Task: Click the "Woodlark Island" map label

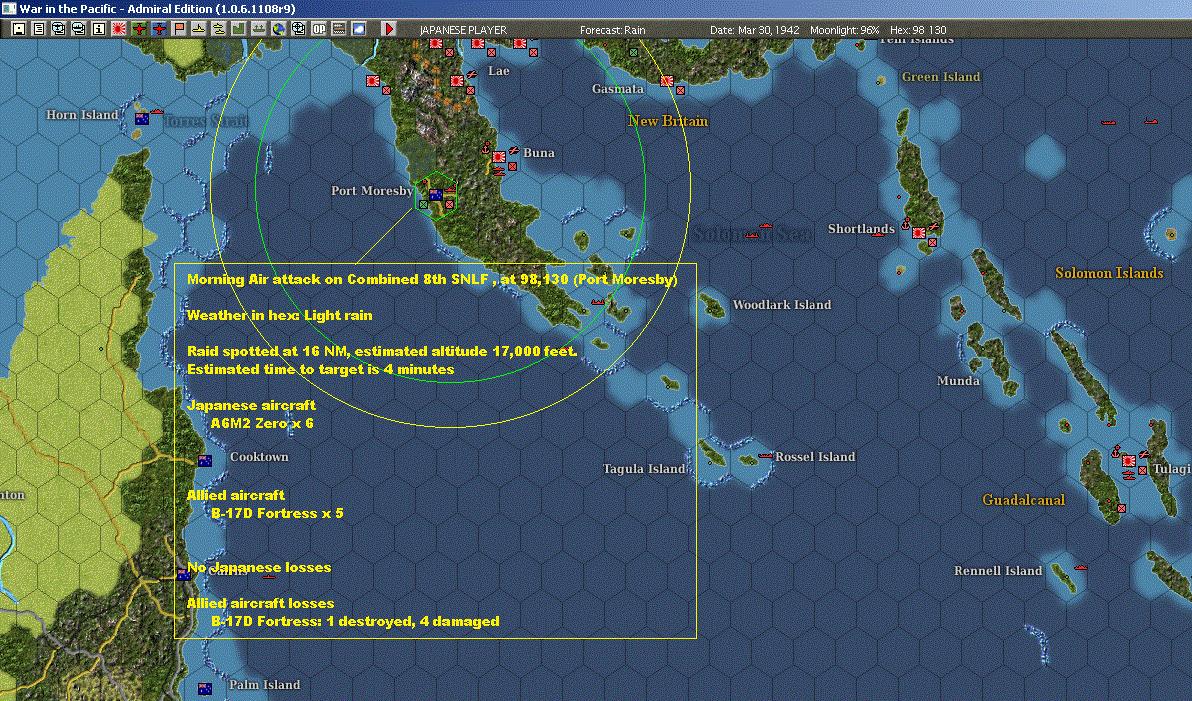Action: (781, 304)
